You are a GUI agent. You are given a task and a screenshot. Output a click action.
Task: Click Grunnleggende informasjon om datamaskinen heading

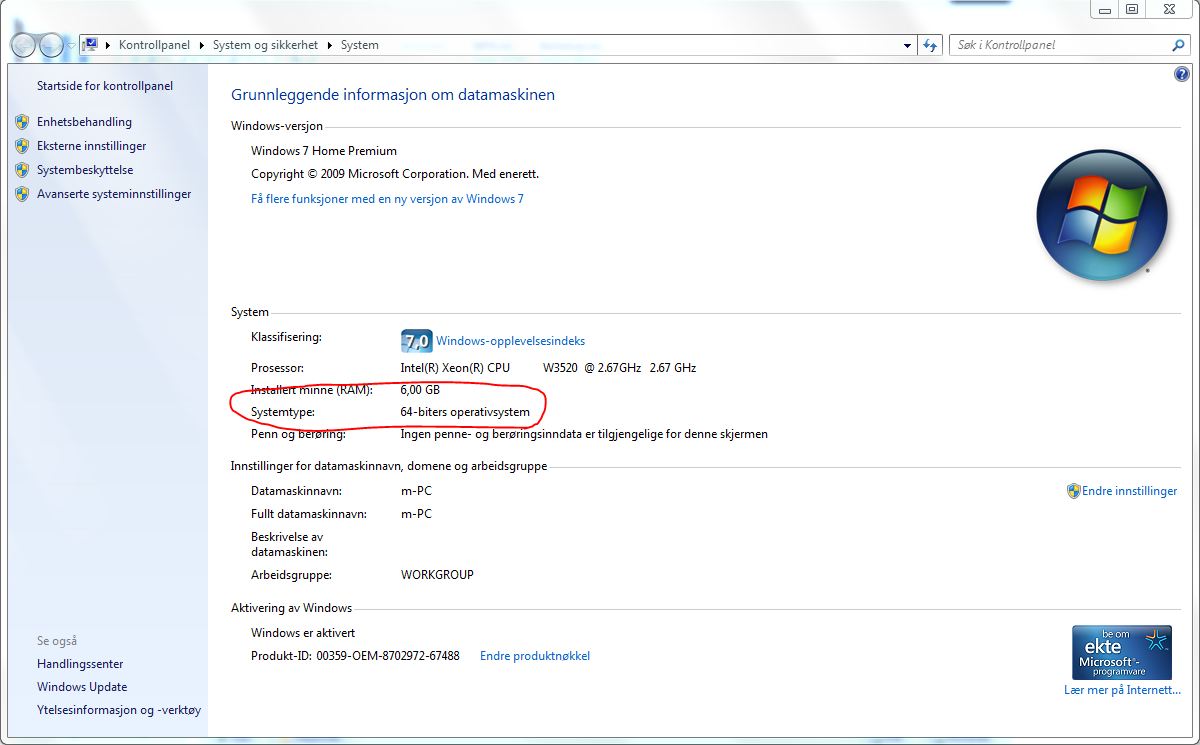click(393, 95)
